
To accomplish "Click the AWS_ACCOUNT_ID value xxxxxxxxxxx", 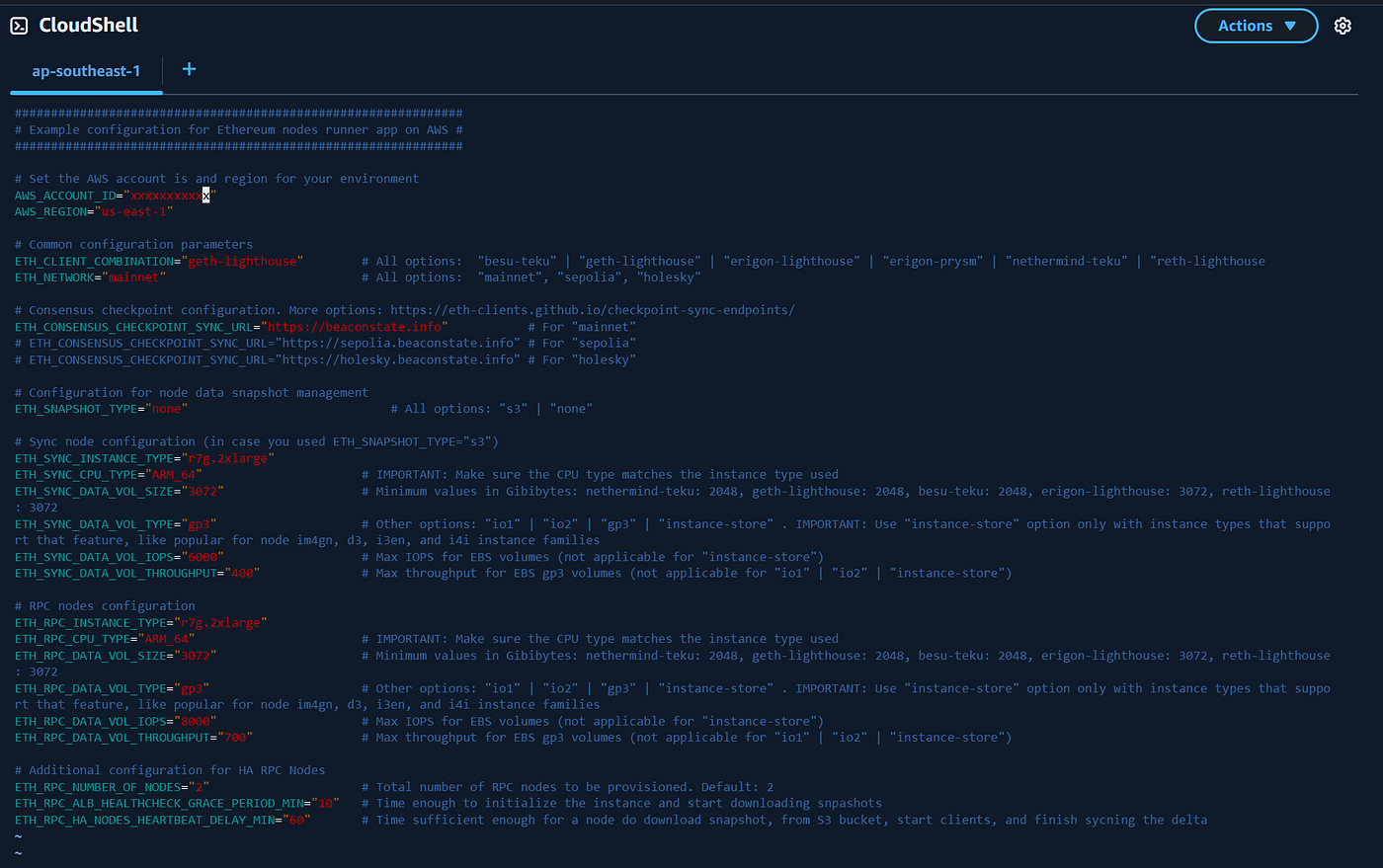I will pos(170,196).
